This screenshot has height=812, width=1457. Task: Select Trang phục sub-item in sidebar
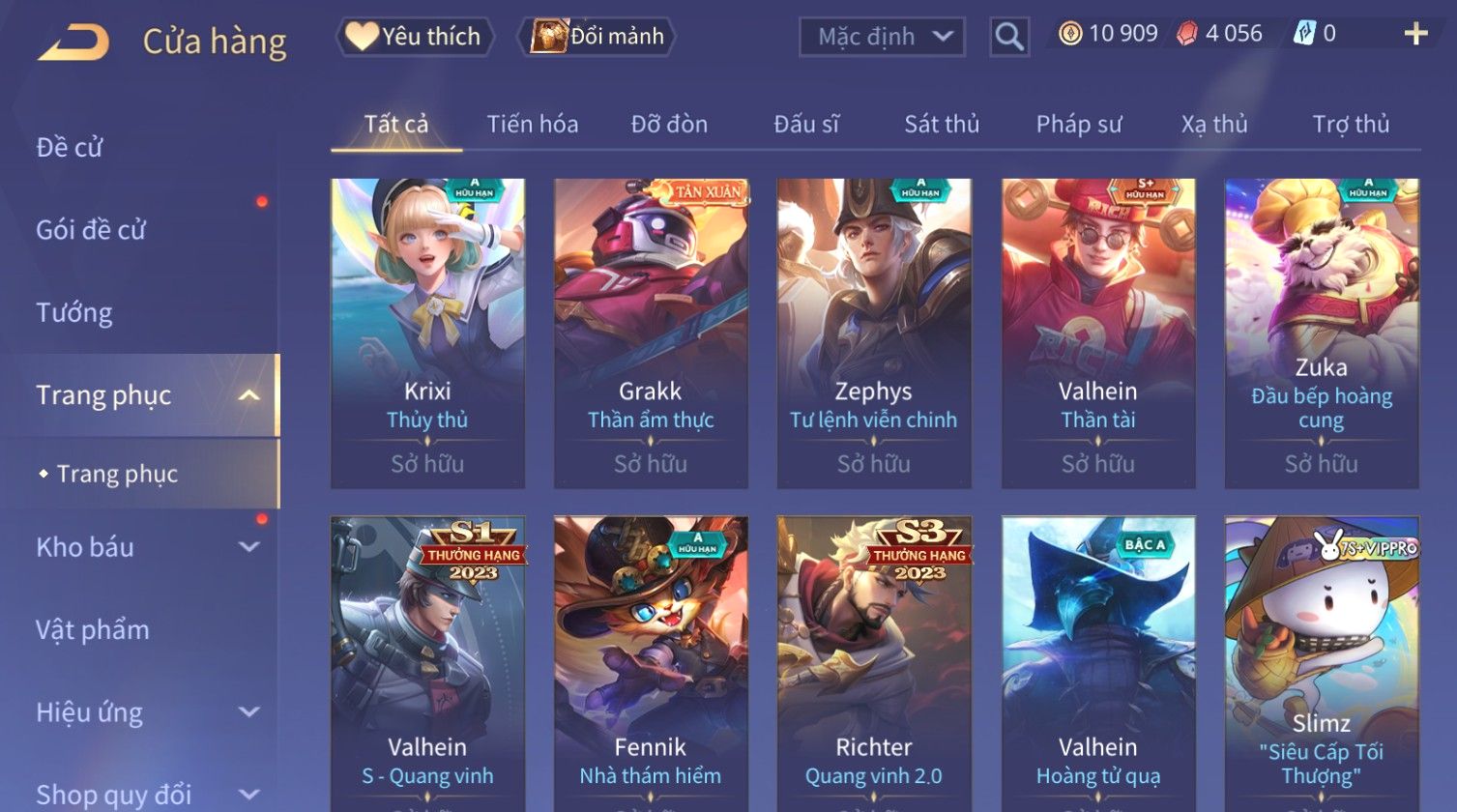[117, 474]
